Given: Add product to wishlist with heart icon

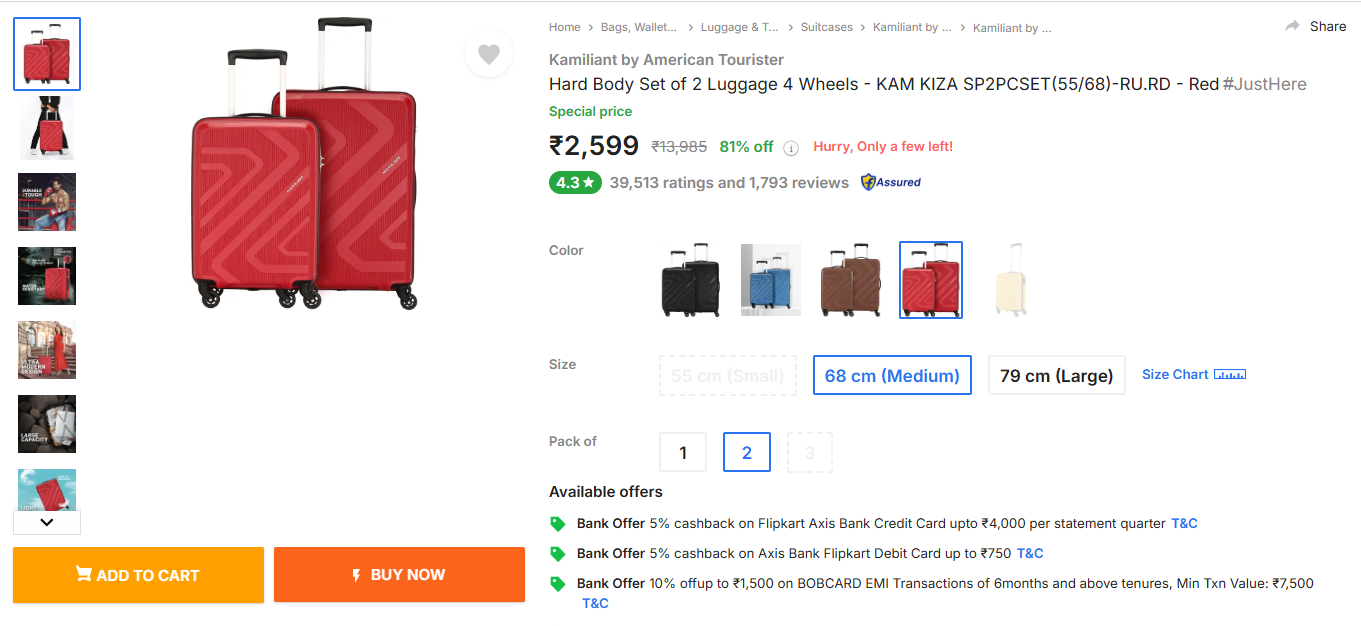Looking at the screenshot, I should [x=488, y=55].
